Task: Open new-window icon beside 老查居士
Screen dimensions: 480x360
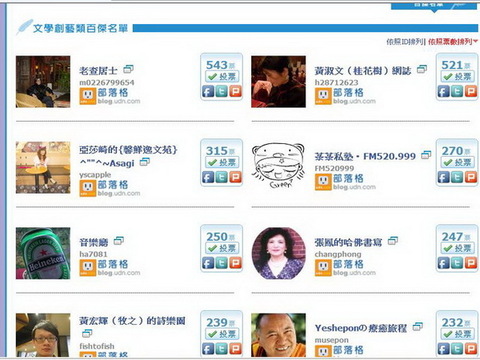Action: 128,69
